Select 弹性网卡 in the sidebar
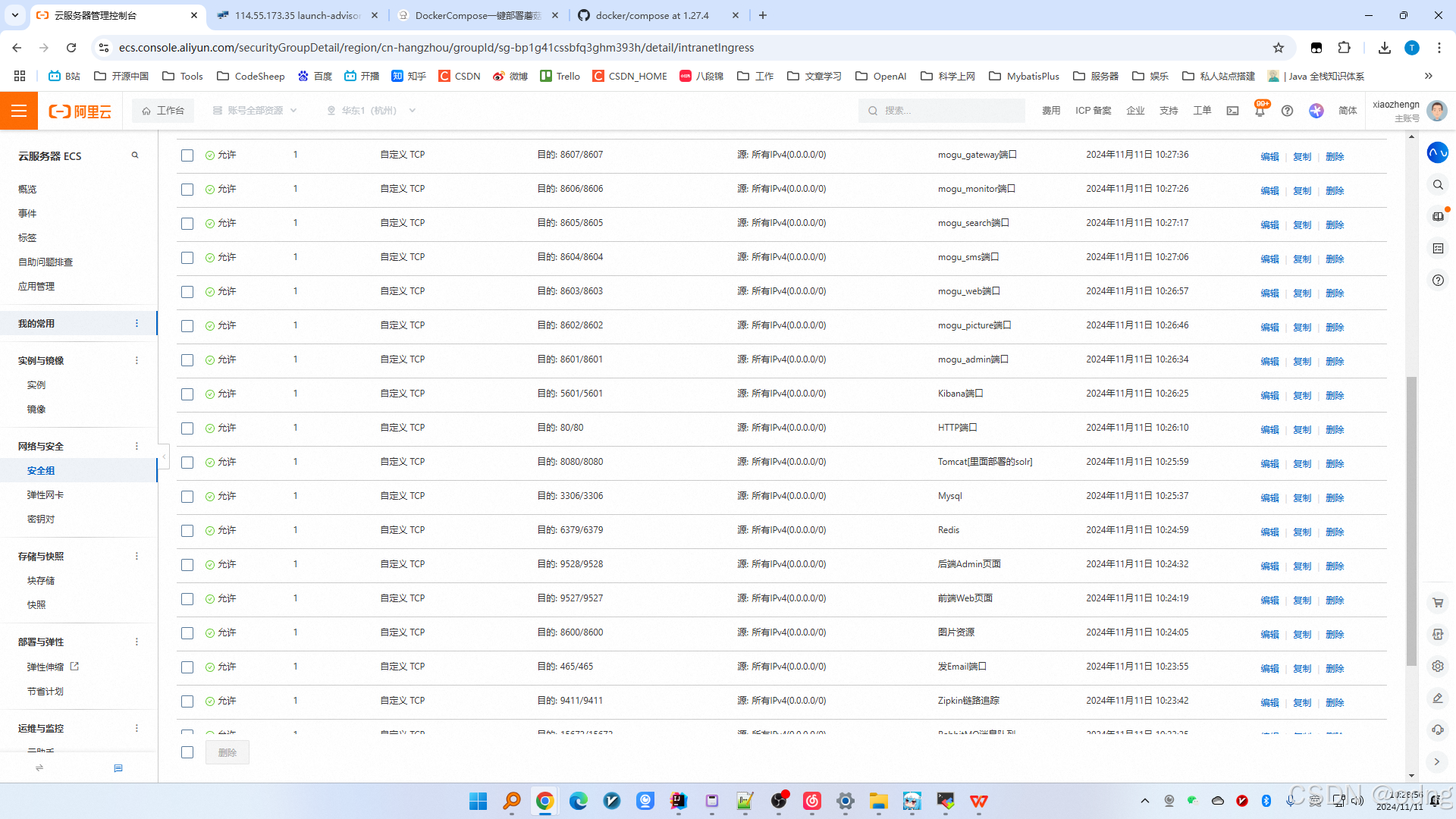The height and width of the screenshot is (819, 1456). [45, 495]
